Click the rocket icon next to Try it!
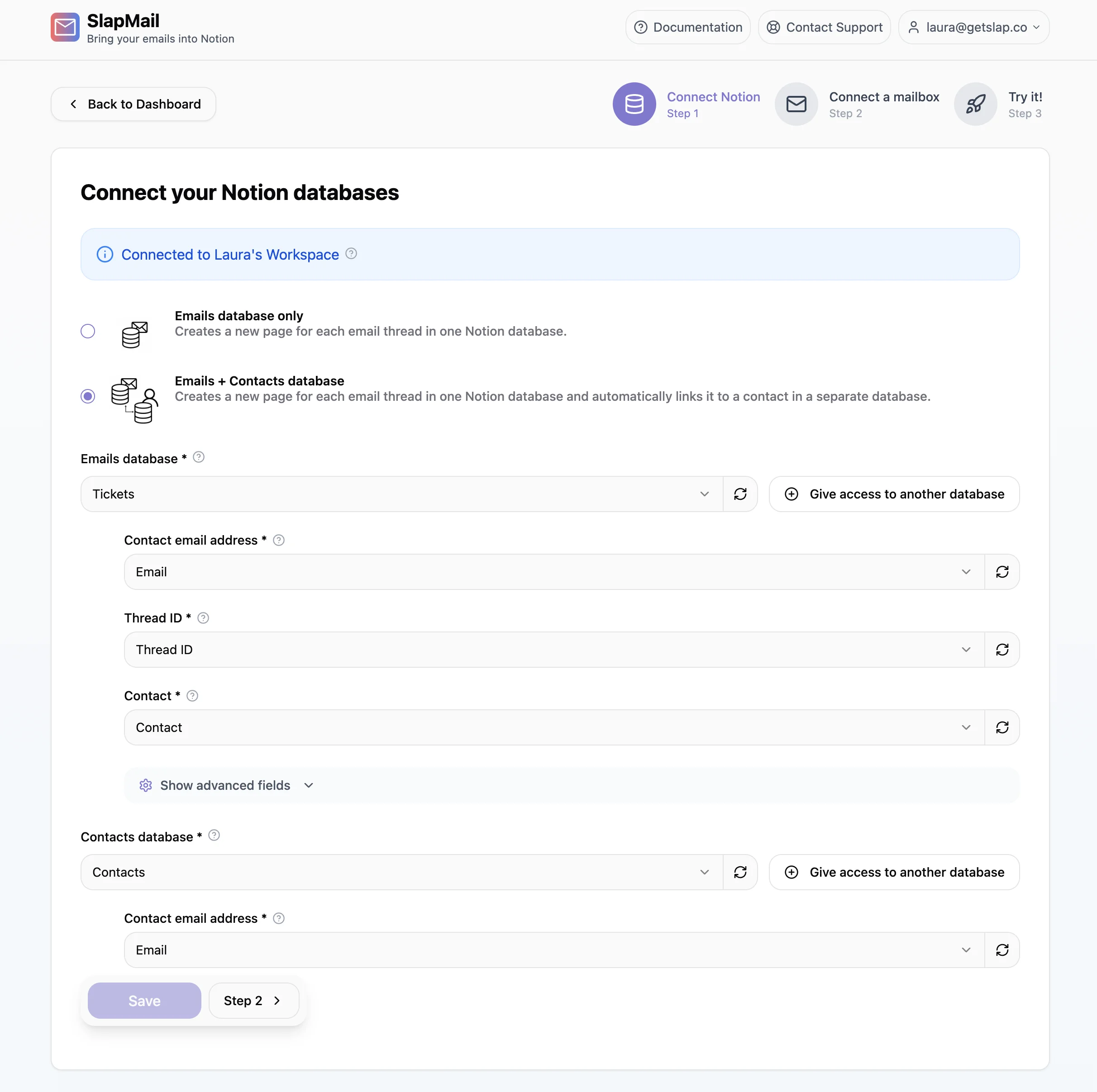This screenshot has width=1097, height=1092. pyautogui.click(x=975, y=104)
